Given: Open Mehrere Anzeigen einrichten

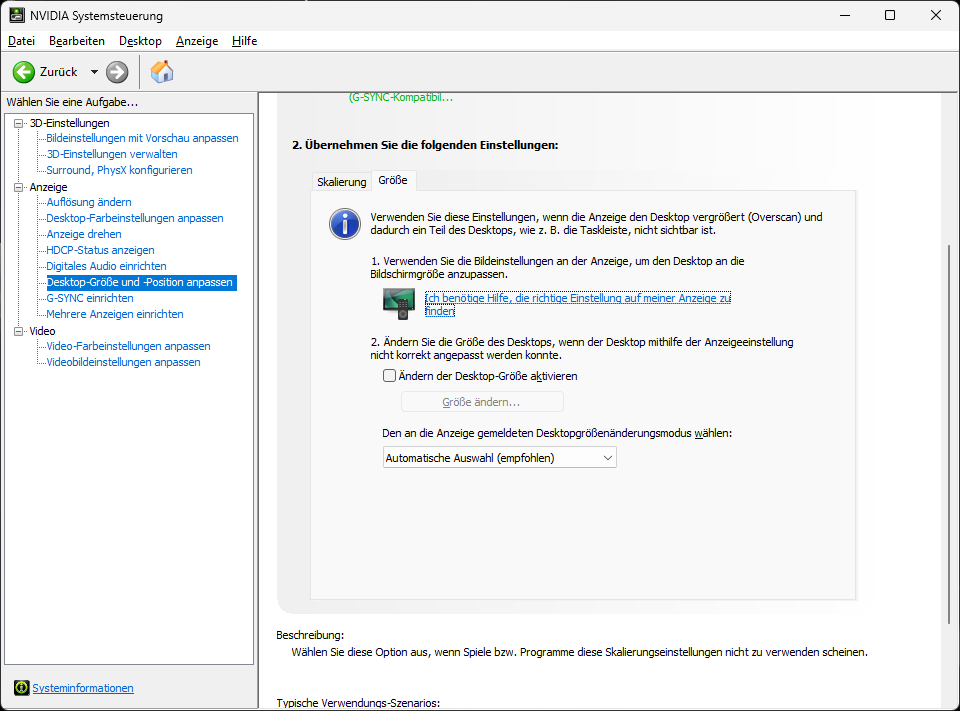Looking at the screenshot, I should point(115,314).
